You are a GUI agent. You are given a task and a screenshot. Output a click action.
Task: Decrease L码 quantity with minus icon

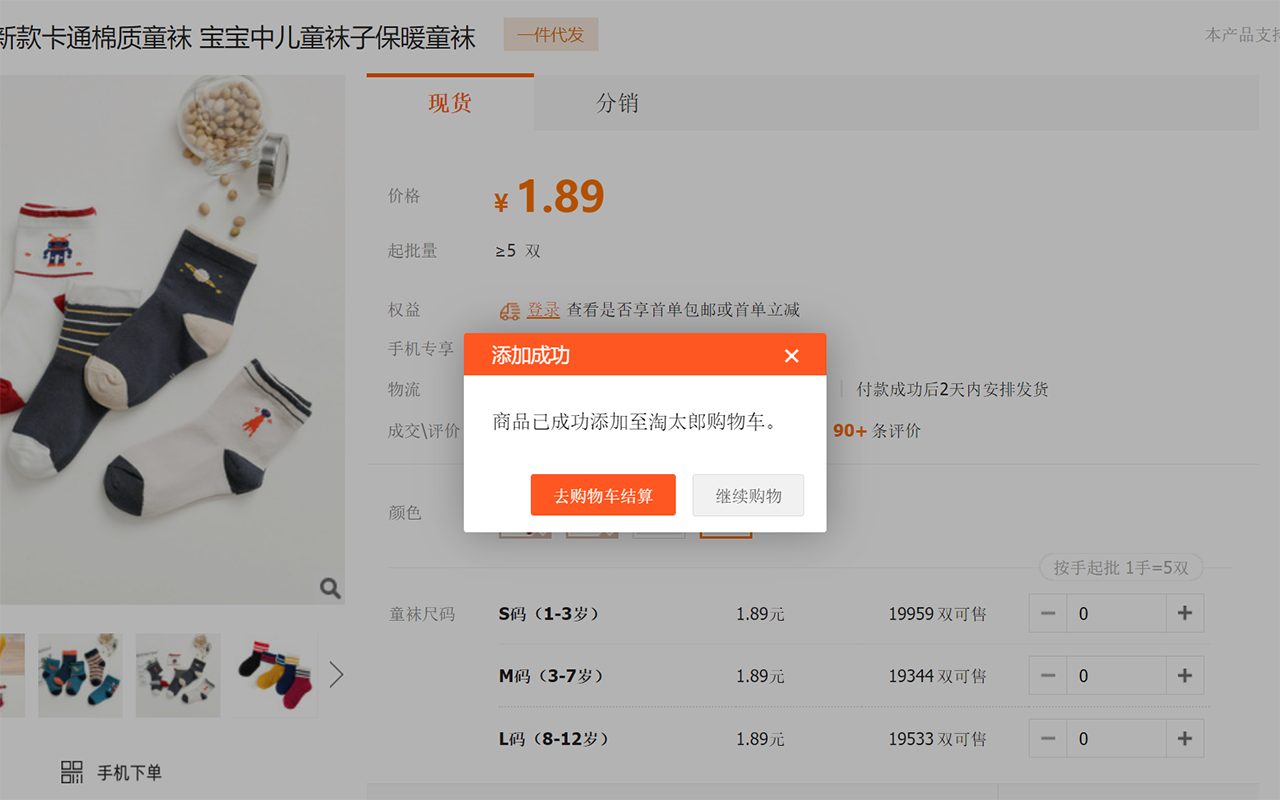(x=1048, y=739)
